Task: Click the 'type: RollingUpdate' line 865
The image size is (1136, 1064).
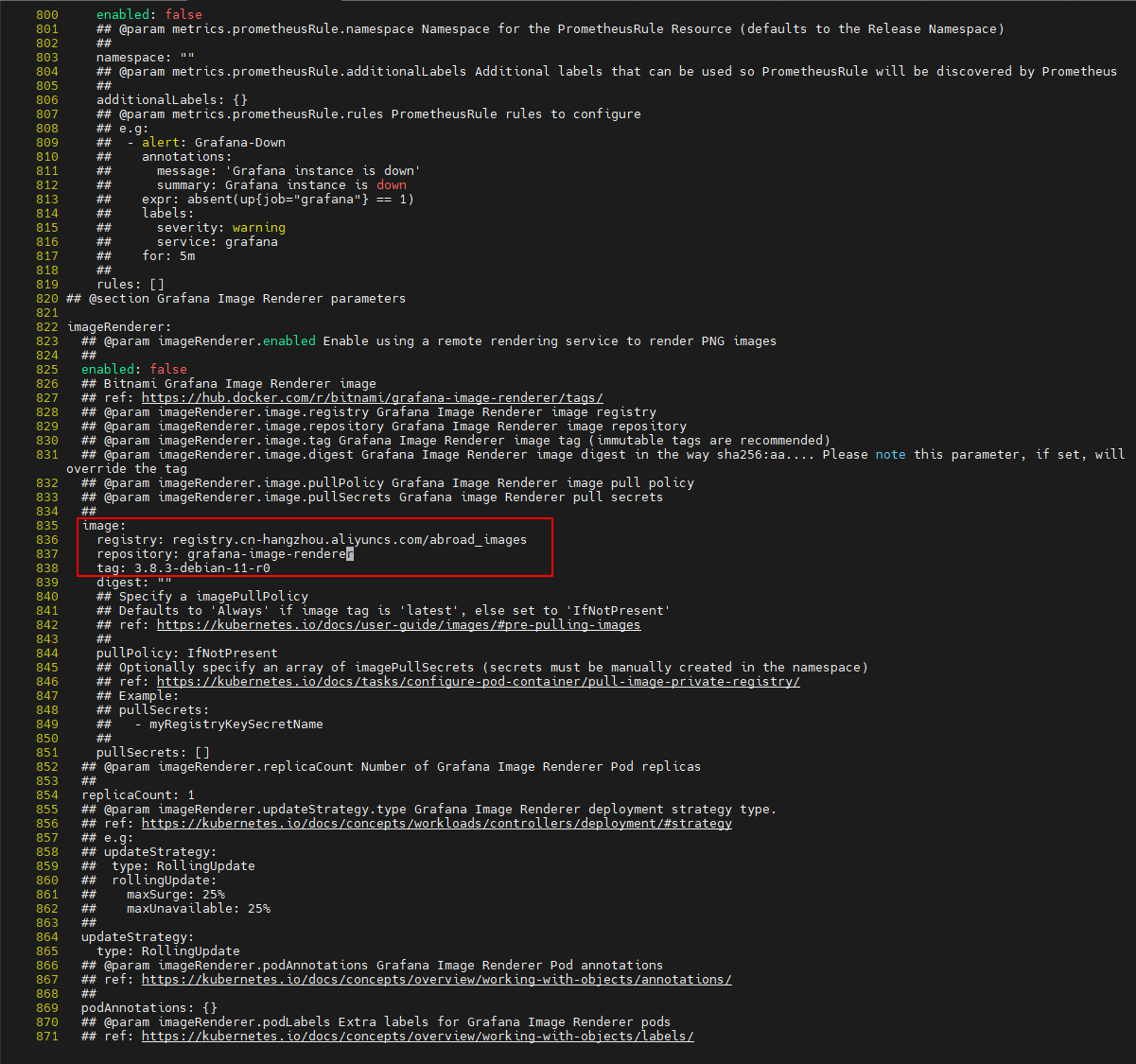Action: click(x=167, y=951)
